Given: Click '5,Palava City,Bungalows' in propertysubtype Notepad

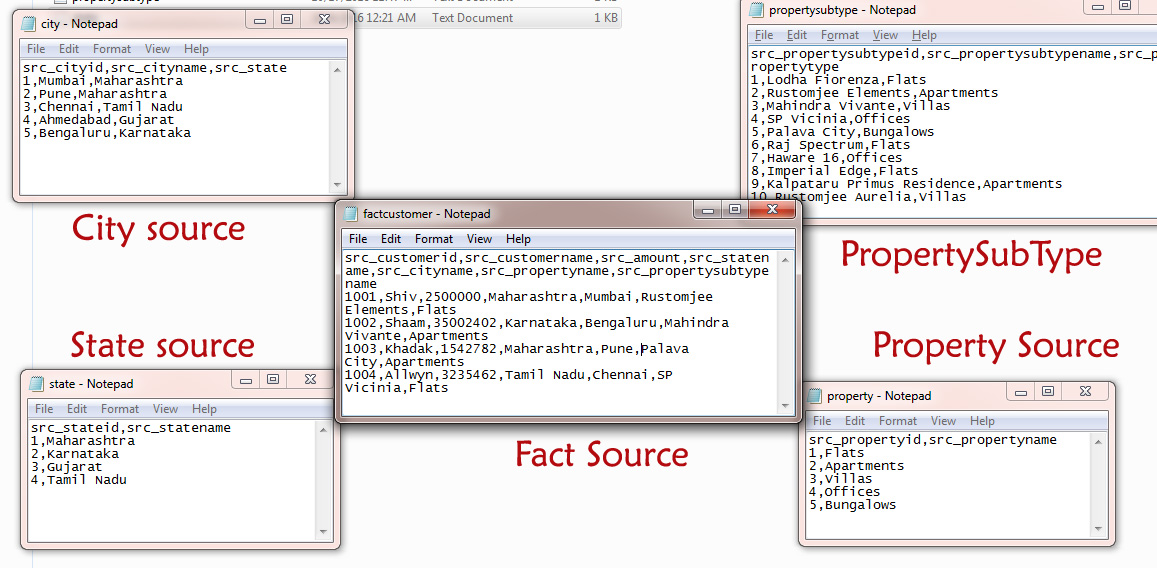Looking at the screenshot, I should [843, 132].
